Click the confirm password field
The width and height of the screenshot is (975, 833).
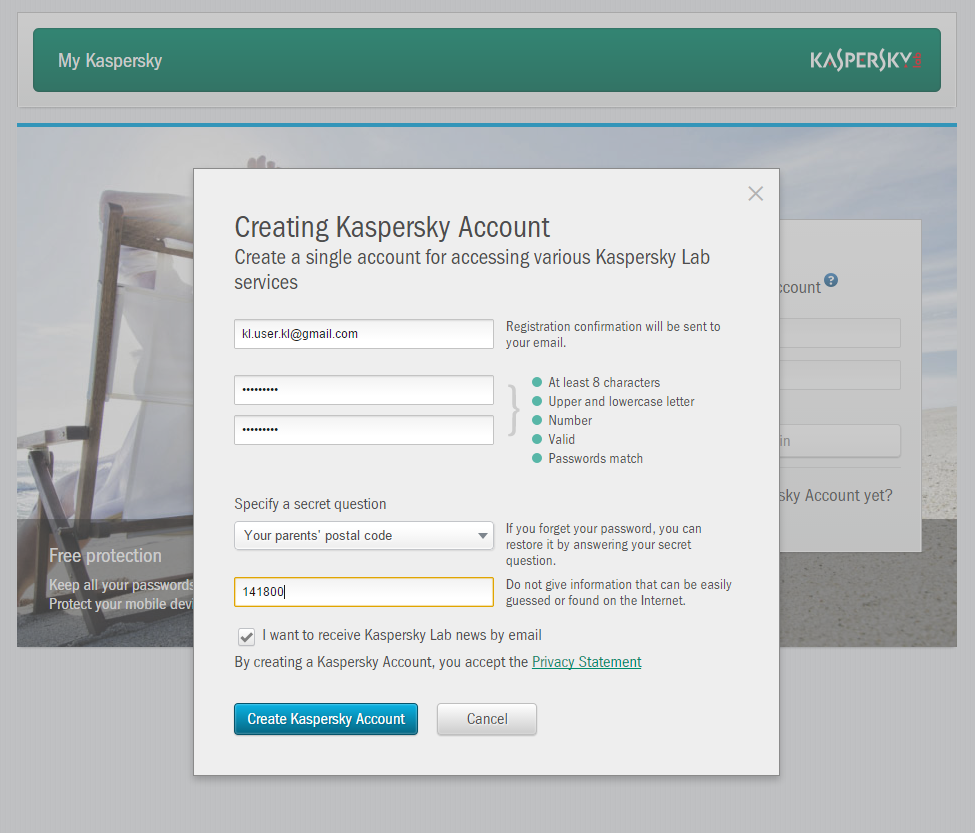click(x=364, y=430)
